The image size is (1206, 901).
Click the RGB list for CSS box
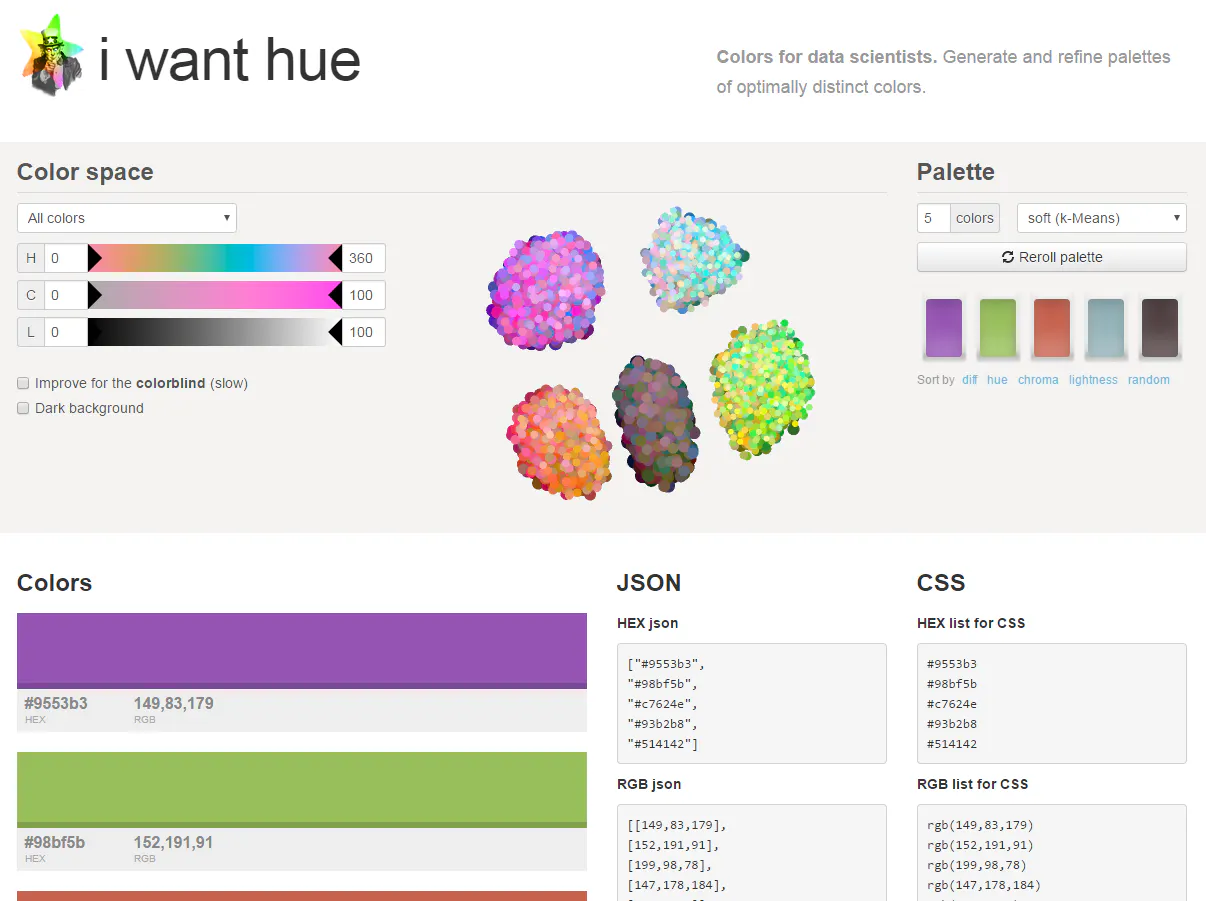click(x=1052, y=852)
